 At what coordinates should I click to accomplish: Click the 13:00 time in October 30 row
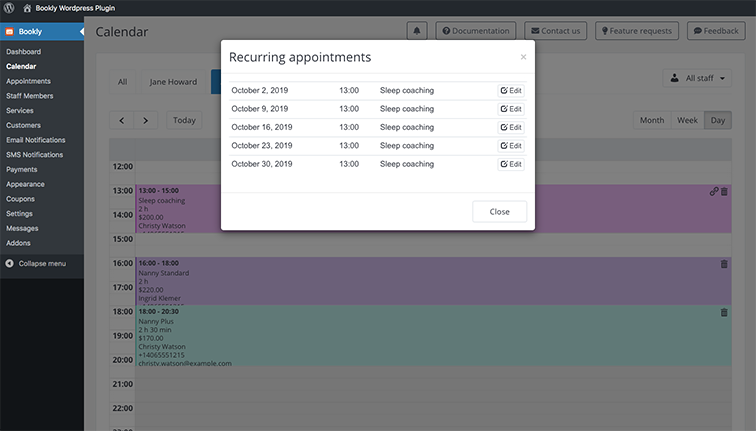pyautogui.click(x=349, y=164)
